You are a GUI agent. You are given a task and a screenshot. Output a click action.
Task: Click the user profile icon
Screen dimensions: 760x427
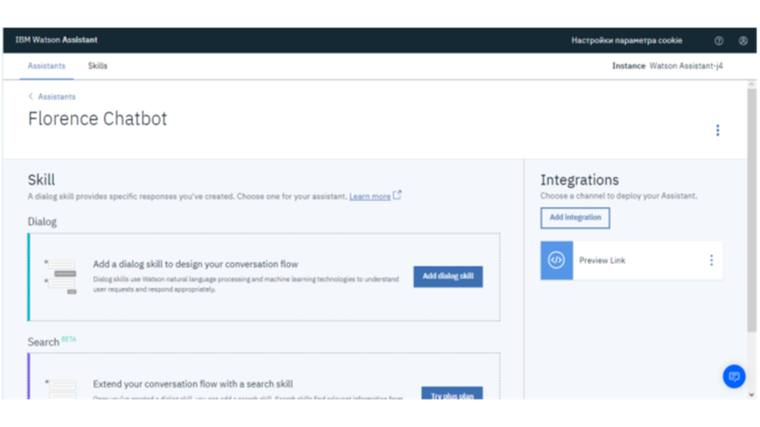743,41
